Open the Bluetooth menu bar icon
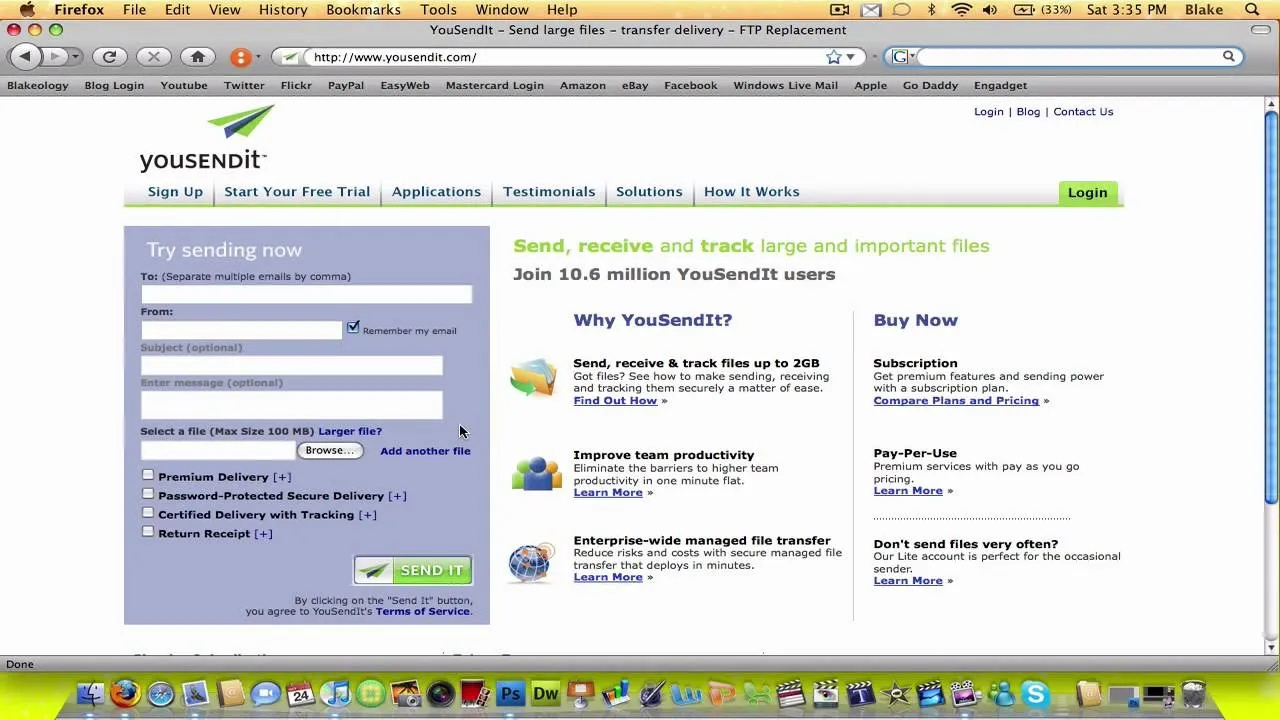 point(932,10)
